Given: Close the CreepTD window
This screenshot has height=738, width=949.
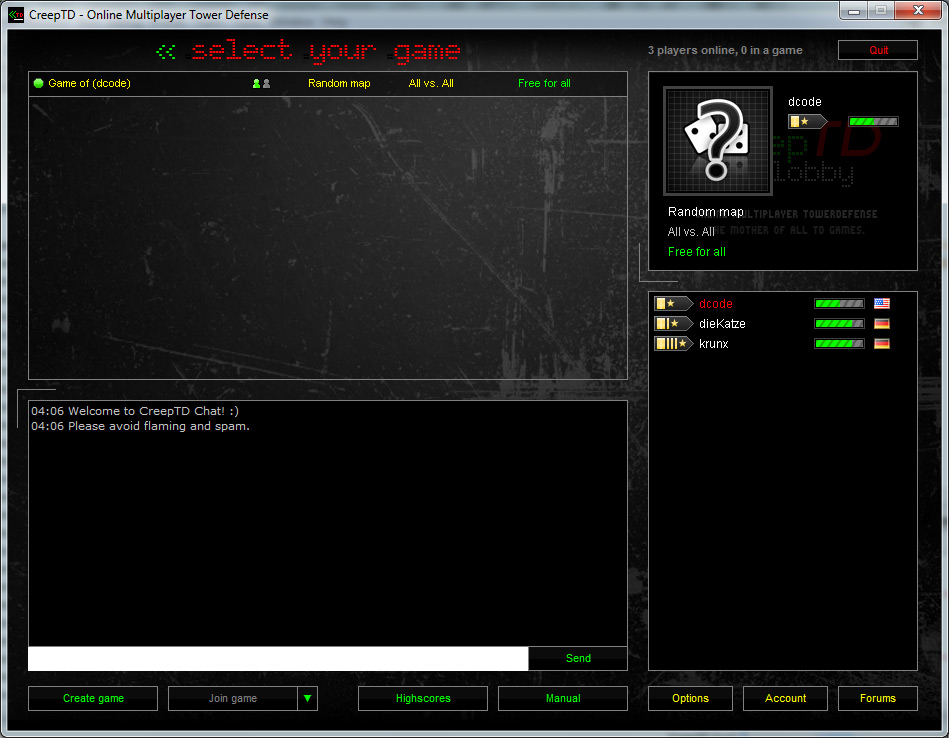Looking at the screenshot, I should (918, 10).
